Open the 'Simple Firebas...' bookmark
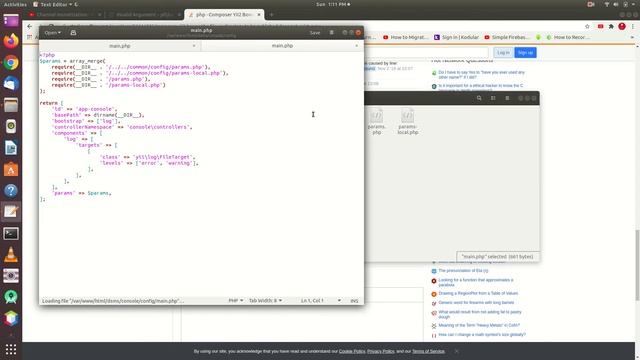The height and width of the screenshot is (360, 640). (506, 37)
